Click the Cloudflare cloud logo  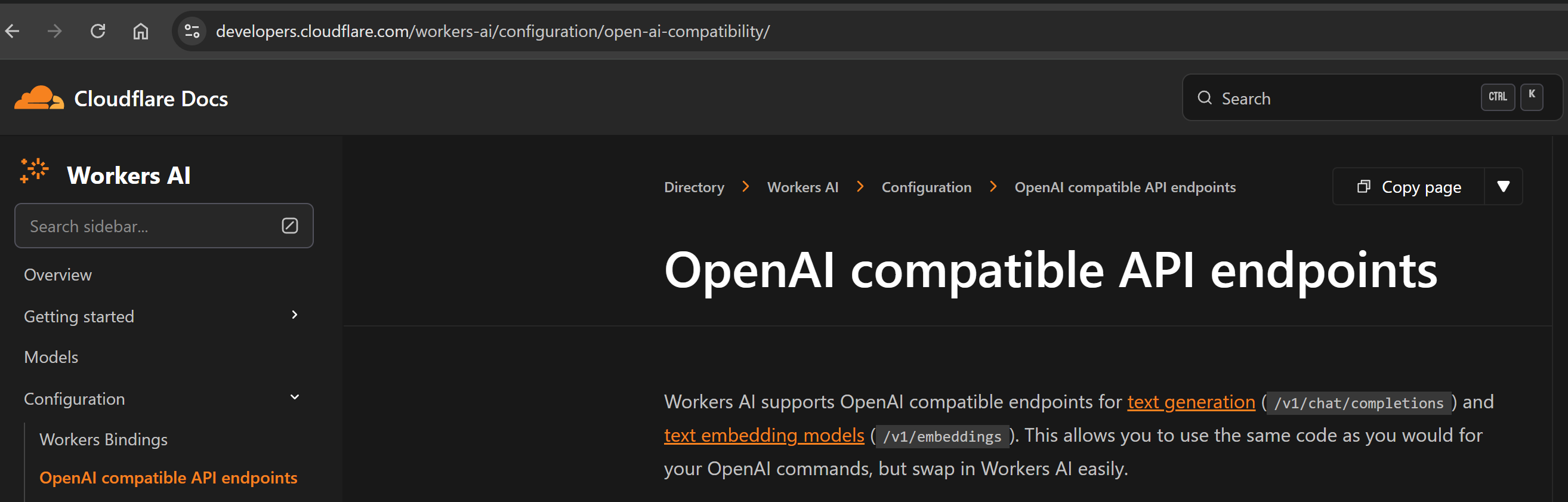click(39, 98)
